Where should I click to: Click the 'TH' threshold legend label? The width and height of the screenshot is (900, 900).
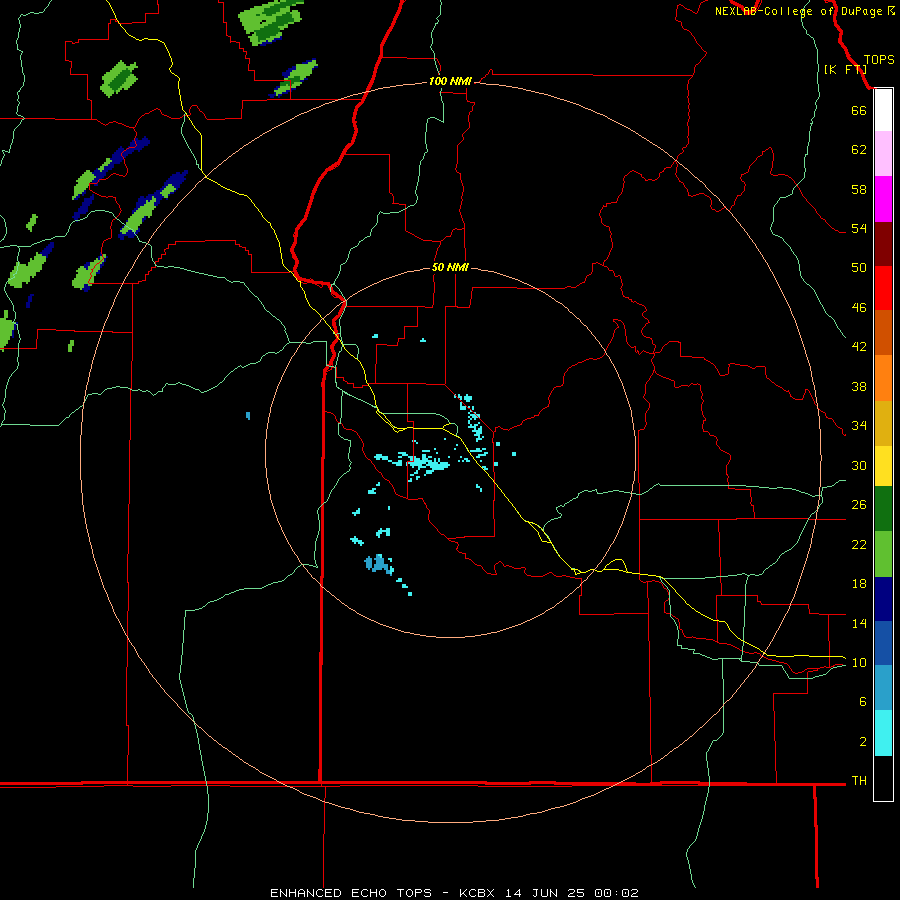[859, 780]
